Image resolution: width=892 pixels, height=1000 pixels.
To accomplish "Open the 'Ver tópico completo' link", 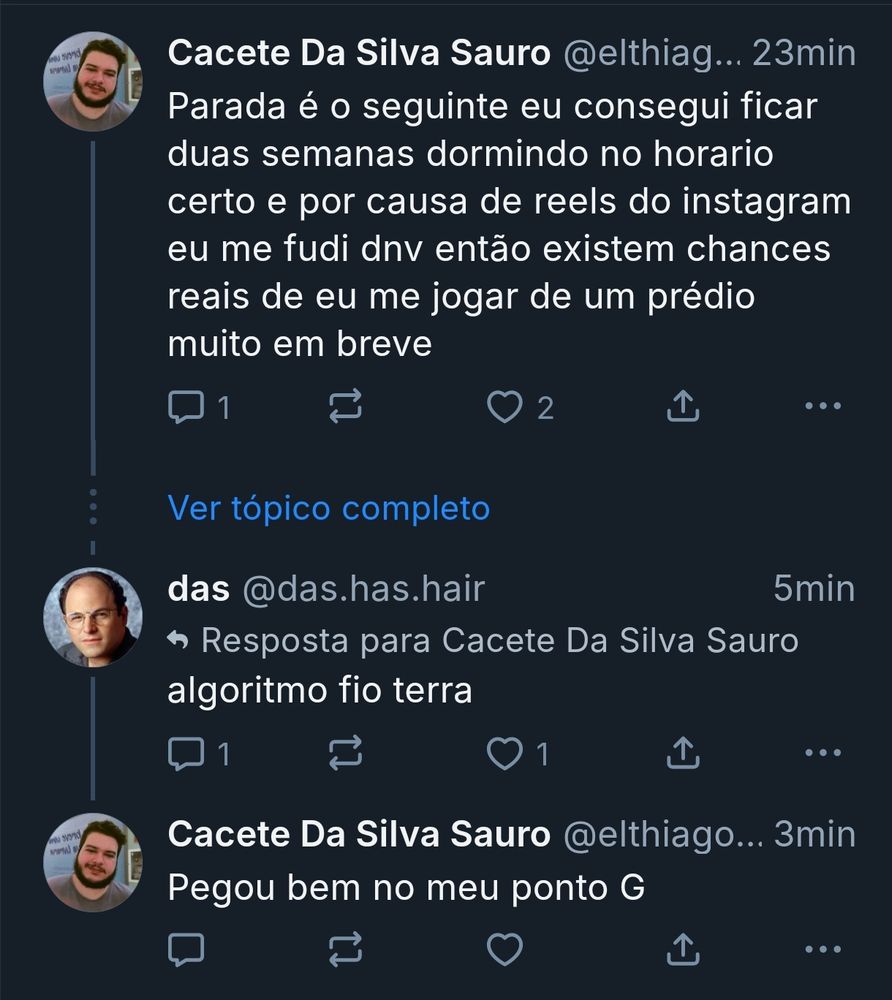I will [327, 508].
